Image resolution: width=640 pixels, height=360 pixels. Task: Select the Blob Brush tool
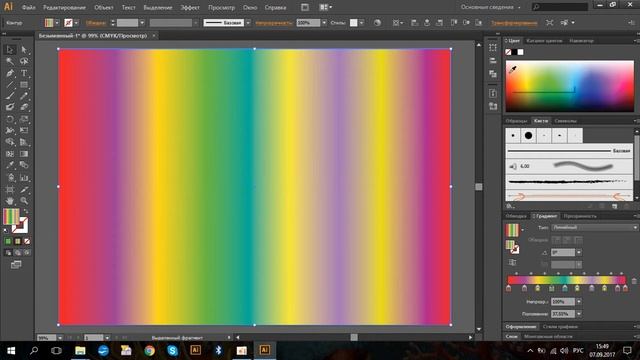click(10, 107)
